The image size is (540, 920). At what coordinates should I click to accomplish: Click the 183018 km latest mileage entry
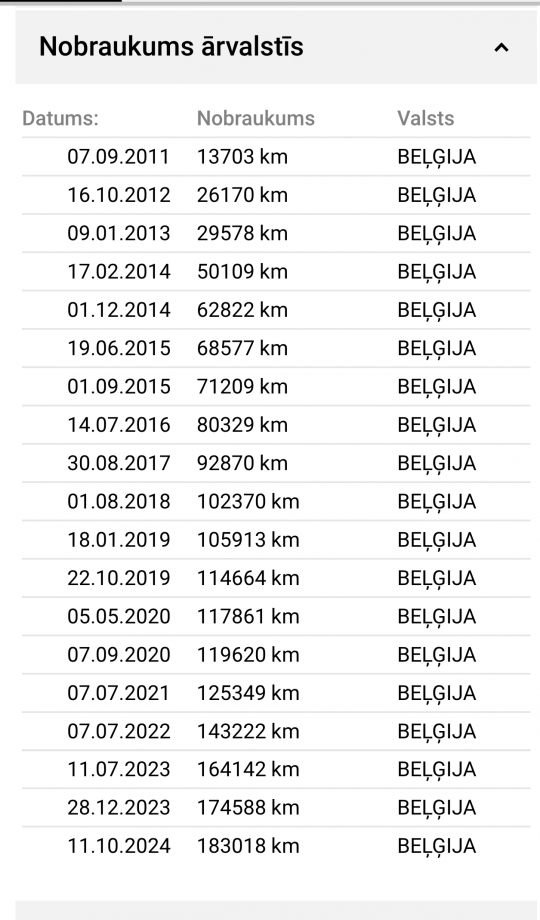(x=248, y=845)
